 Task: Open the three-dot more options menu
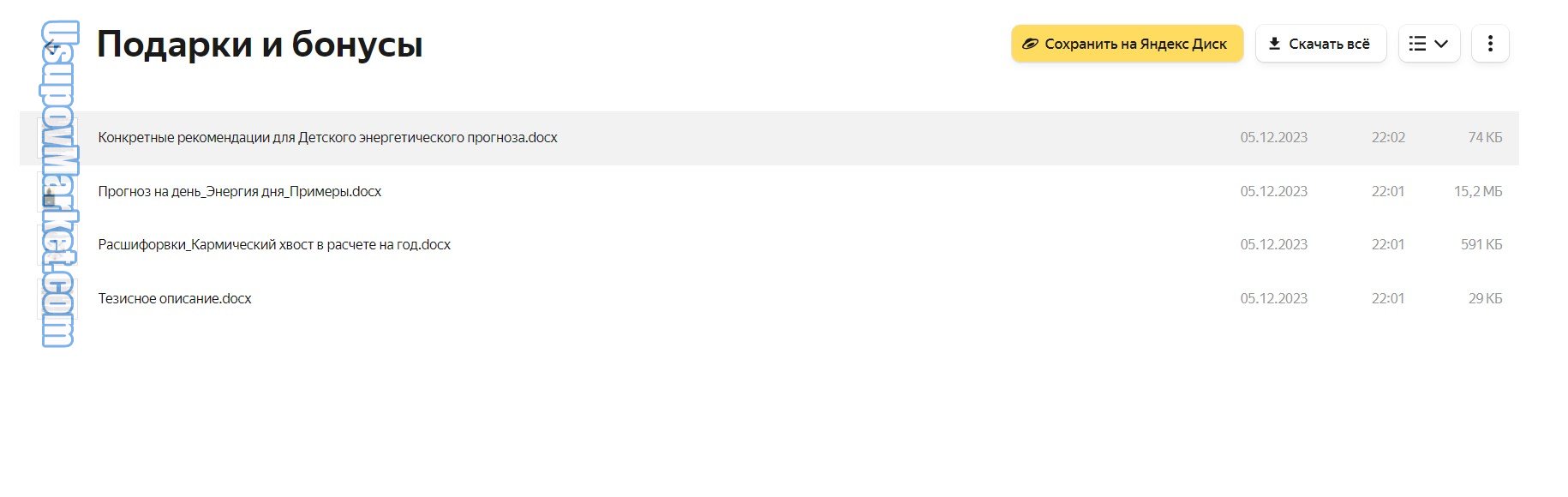[x=1490, y=44]
